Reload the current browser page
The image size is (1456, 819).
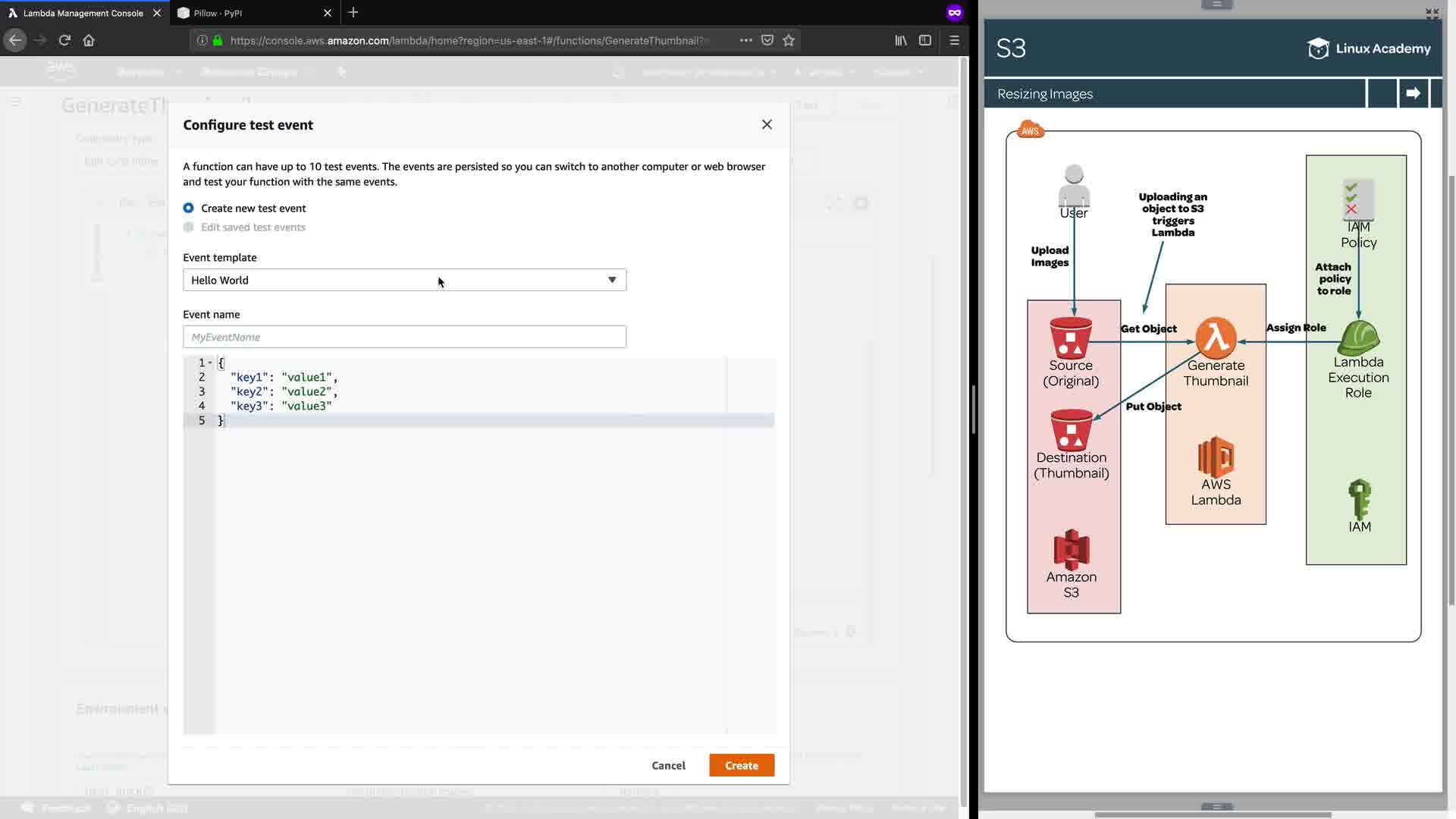coord(64,40)
